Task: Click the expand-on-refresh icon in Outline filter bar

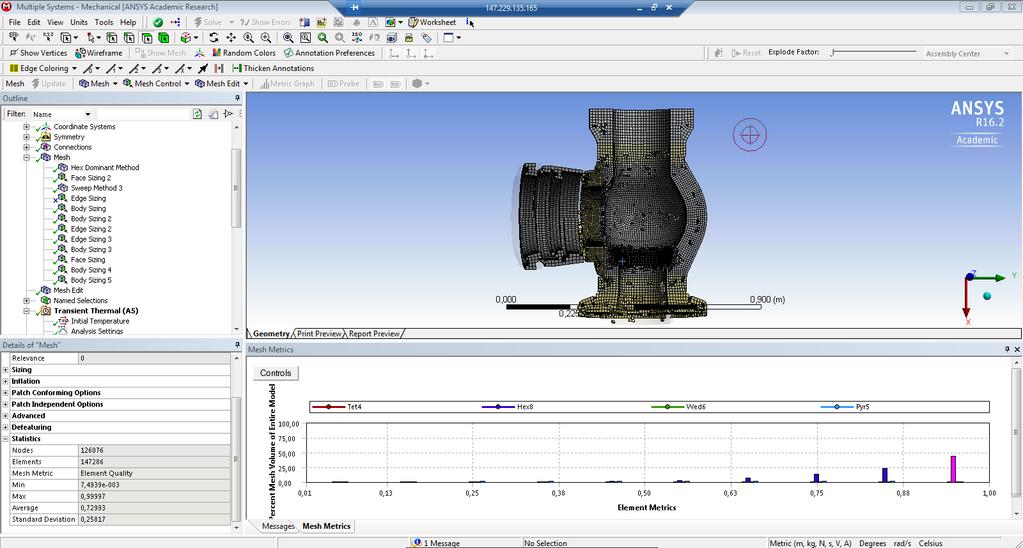Action: 228,114
